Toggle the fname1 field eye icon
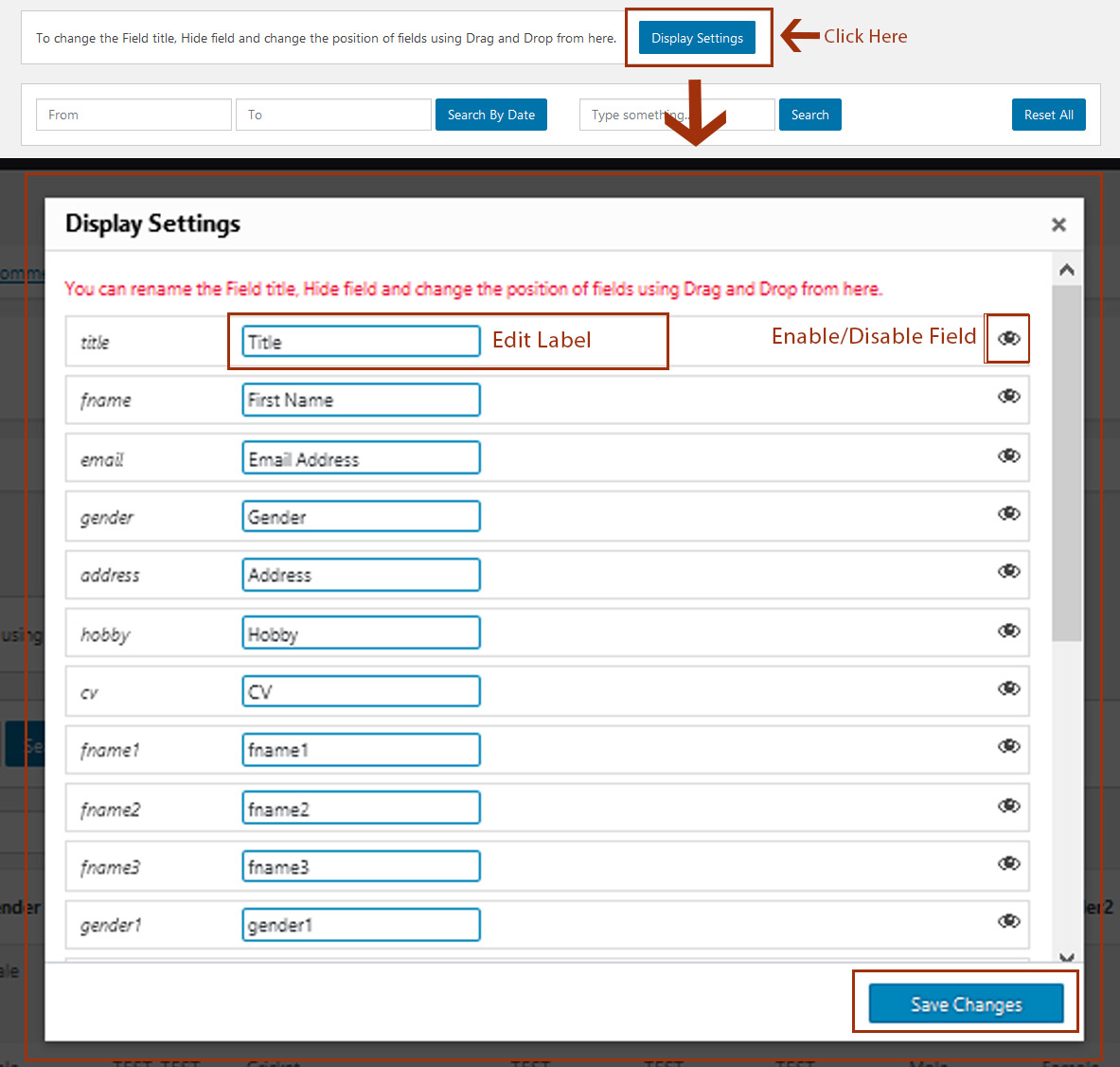Viewport: 1120px width, 1067px height. (x=1008, y=746)
